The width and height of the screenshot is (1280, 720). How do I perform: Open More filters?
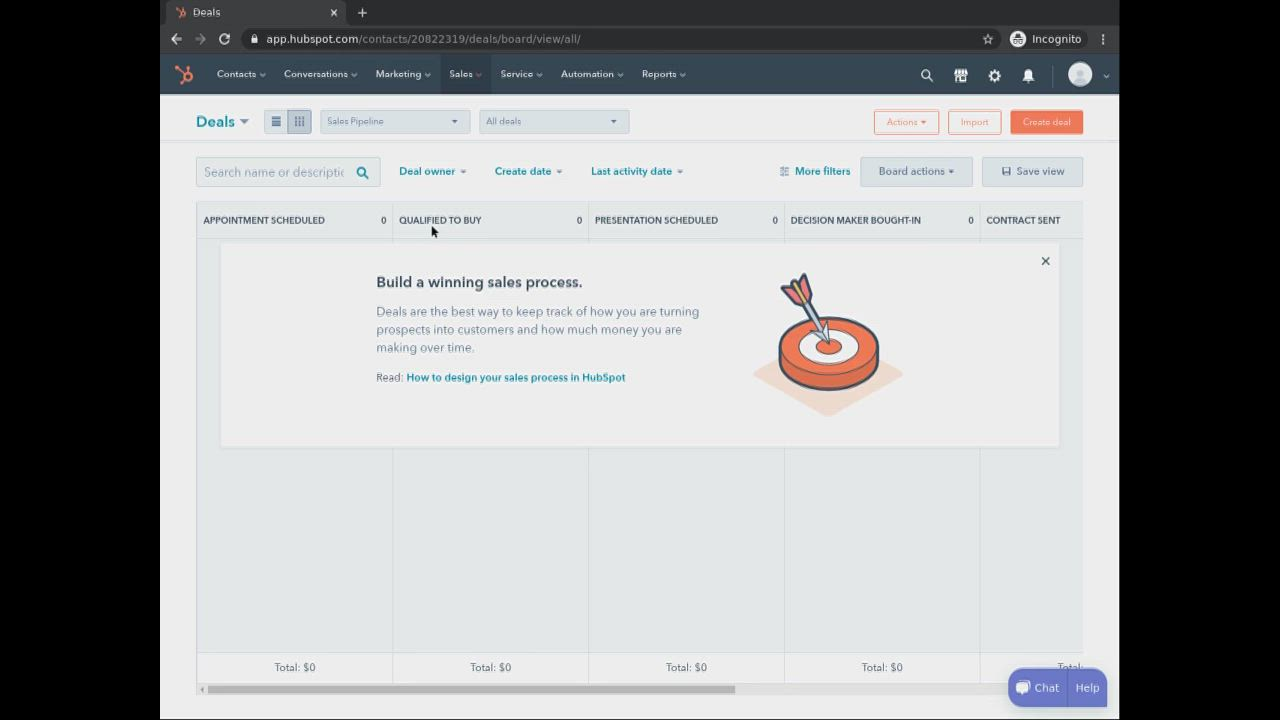(815, 171)
